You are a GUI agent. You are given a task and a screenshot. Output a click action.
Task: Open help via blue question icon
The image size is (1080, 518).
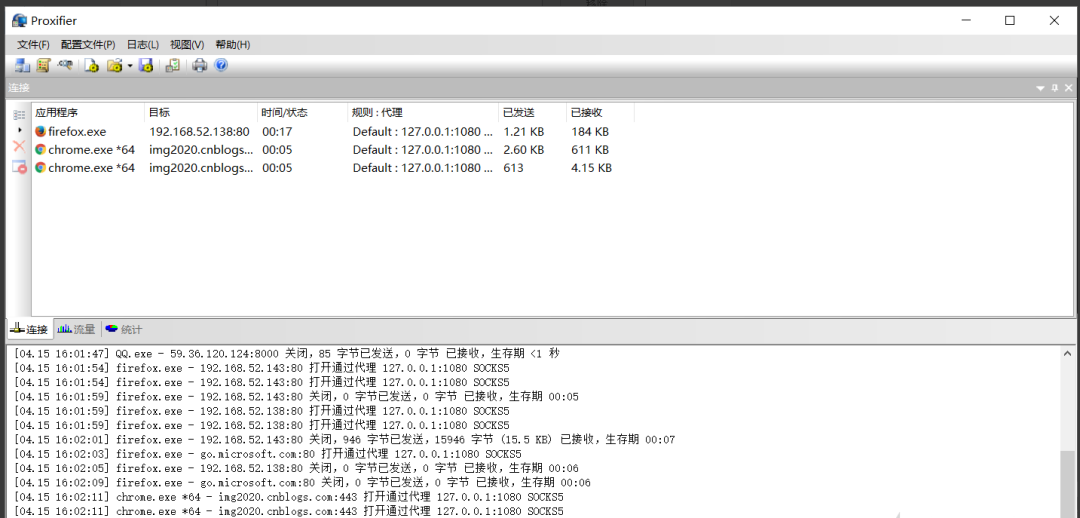221,65
